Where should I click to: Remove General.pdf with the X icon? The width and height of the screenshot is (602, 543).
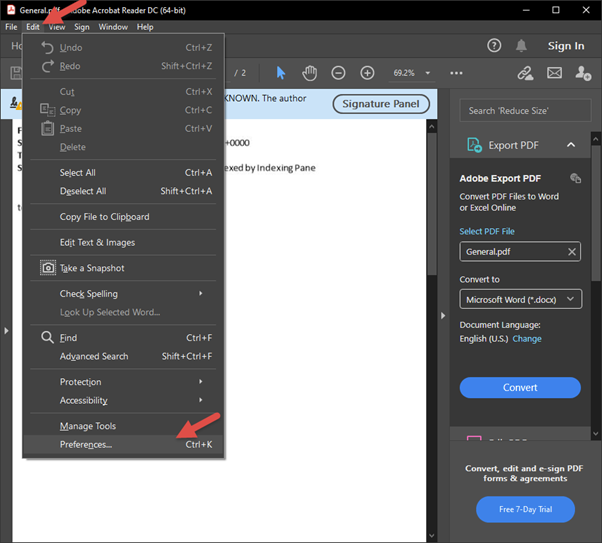(x=572, y=252)
